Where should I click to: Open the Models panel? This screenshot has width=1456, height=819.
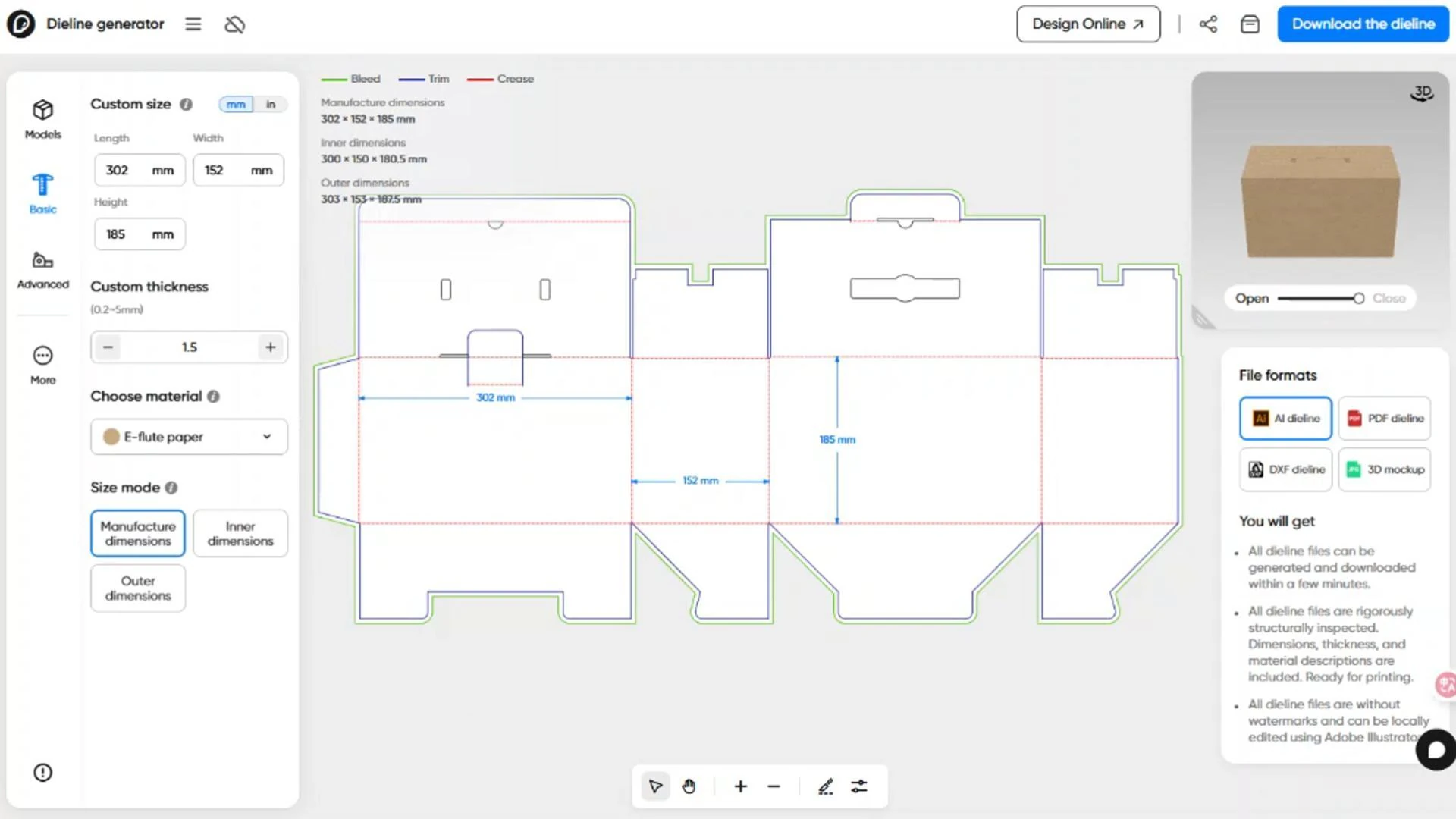point(43,120)
